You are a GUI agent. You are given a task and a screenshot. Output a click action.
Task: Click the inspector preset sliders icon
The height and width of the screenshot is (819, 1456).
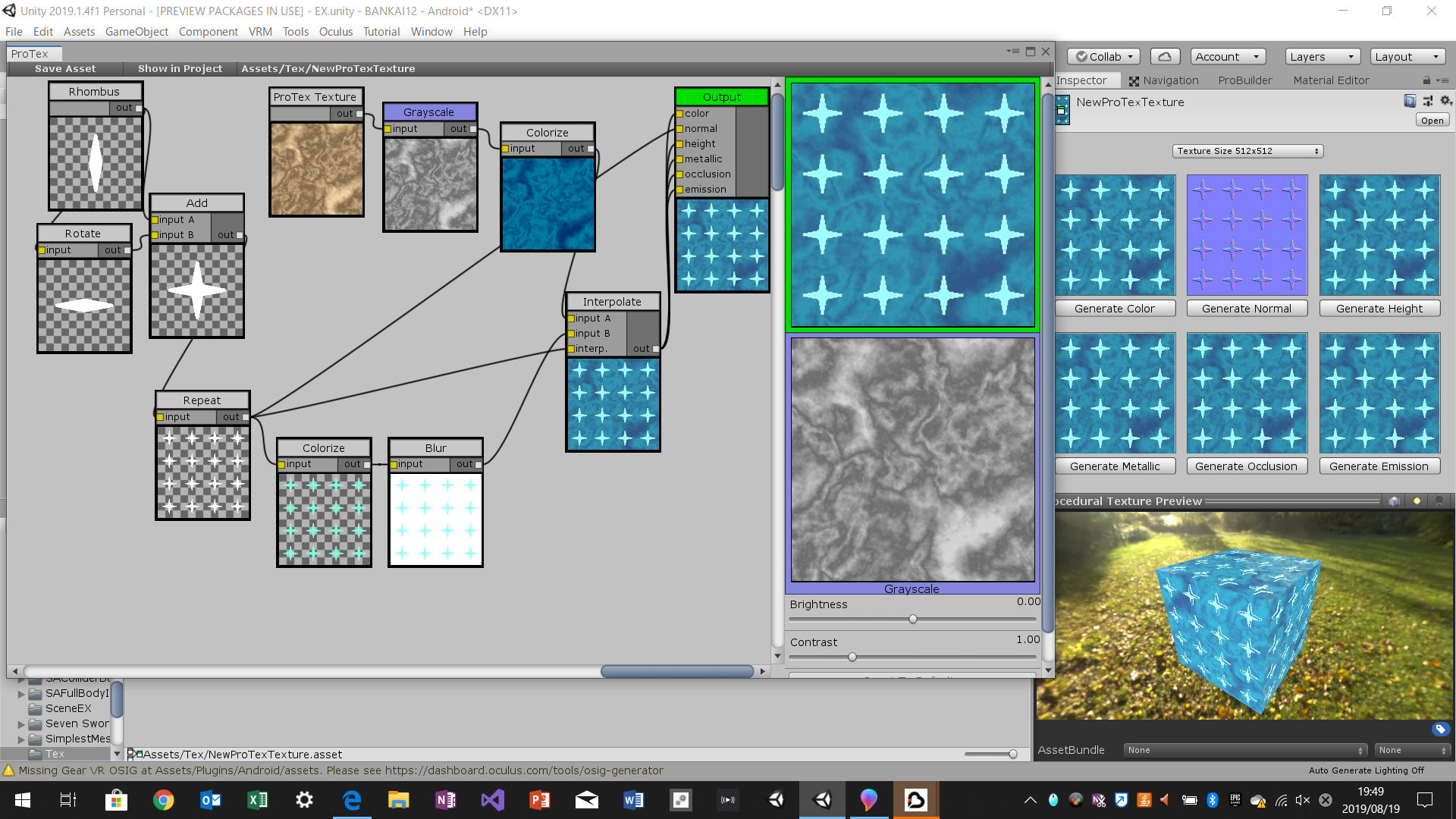click(1428, 101)
